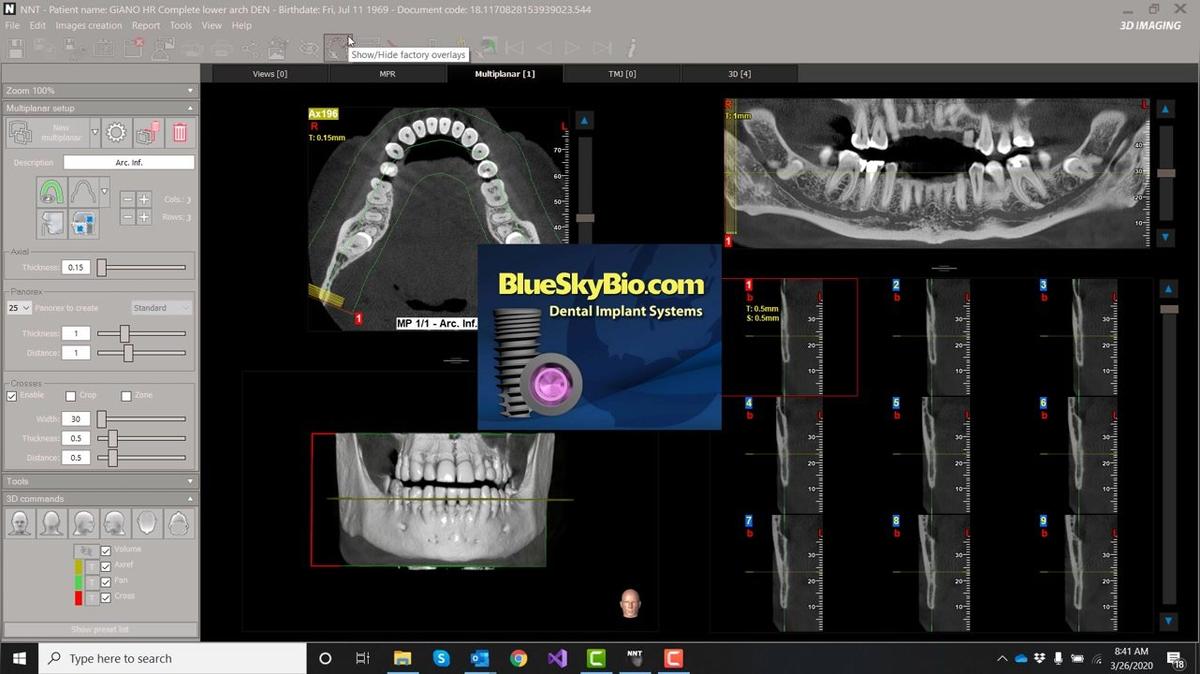Click the Show/Hide factory overlays toolbar icon
The height and width of the screenshot is (674, 1200).
(337, 47)
